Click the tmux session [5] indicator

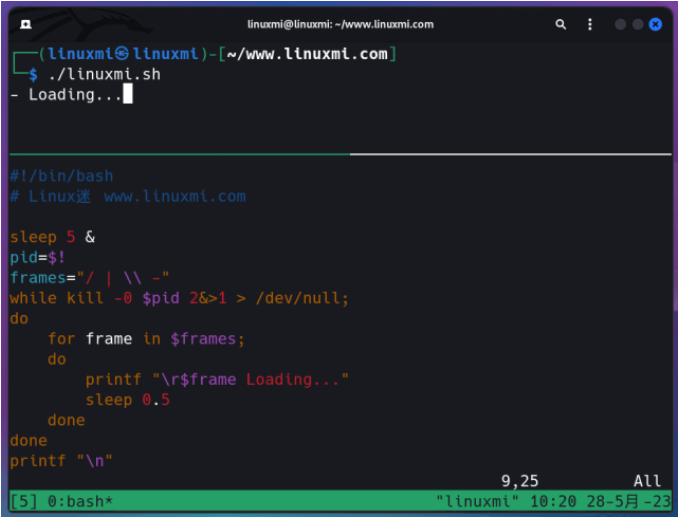coord(24,502)
